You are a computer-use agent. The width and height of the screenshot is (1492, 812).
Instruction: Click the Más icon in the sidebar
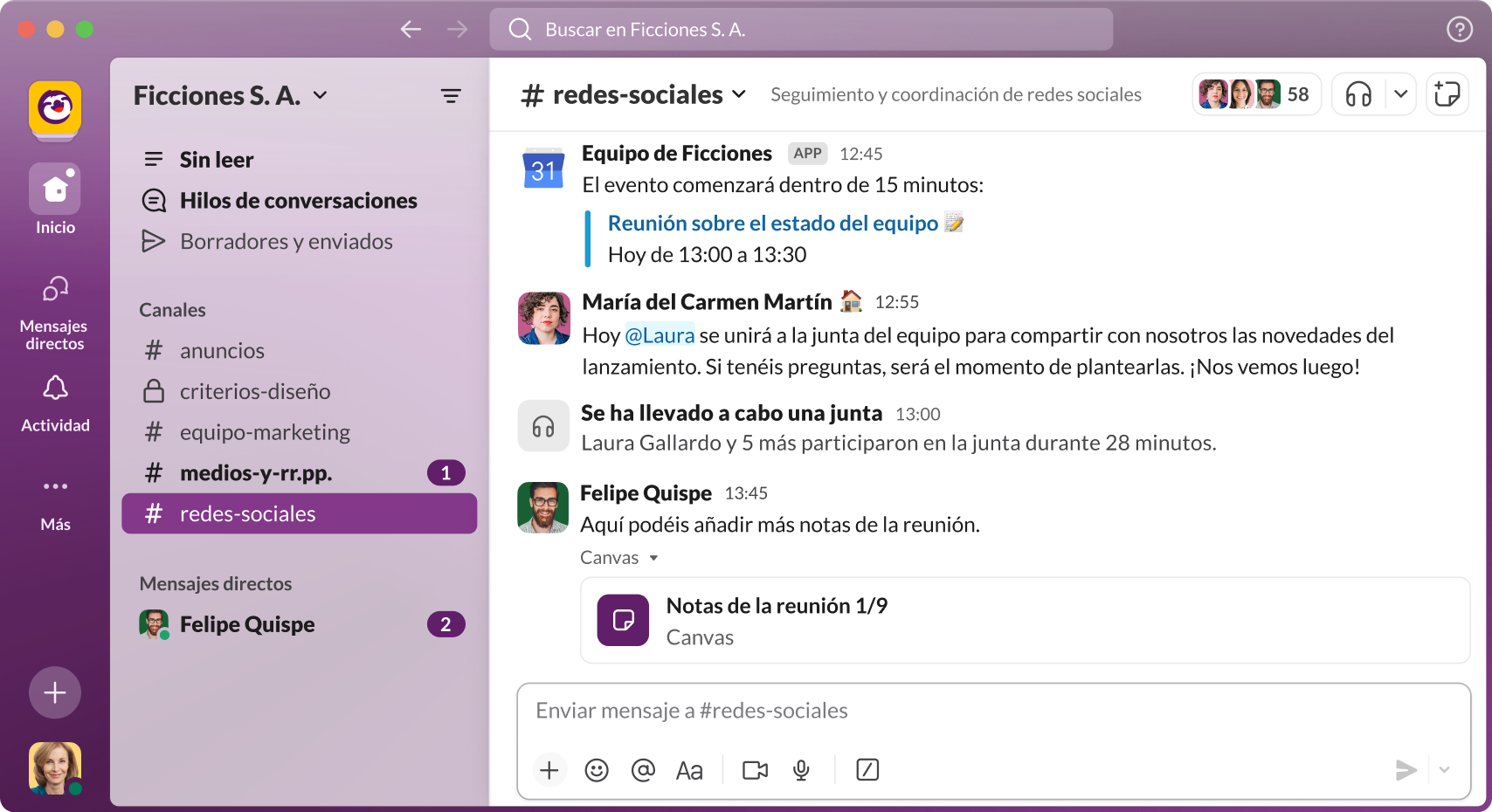(x=54, y=486)
